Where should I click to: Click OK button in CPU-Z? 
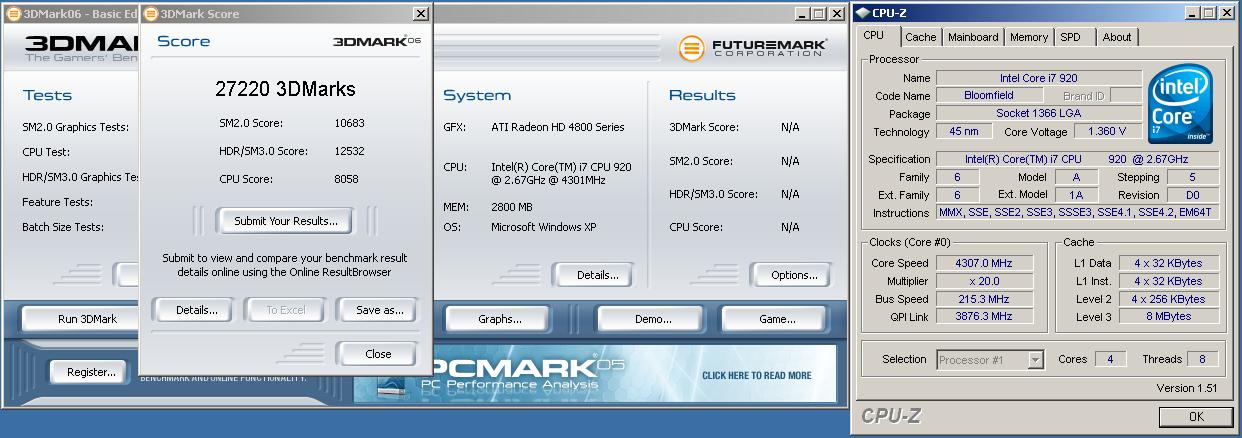1195,417
